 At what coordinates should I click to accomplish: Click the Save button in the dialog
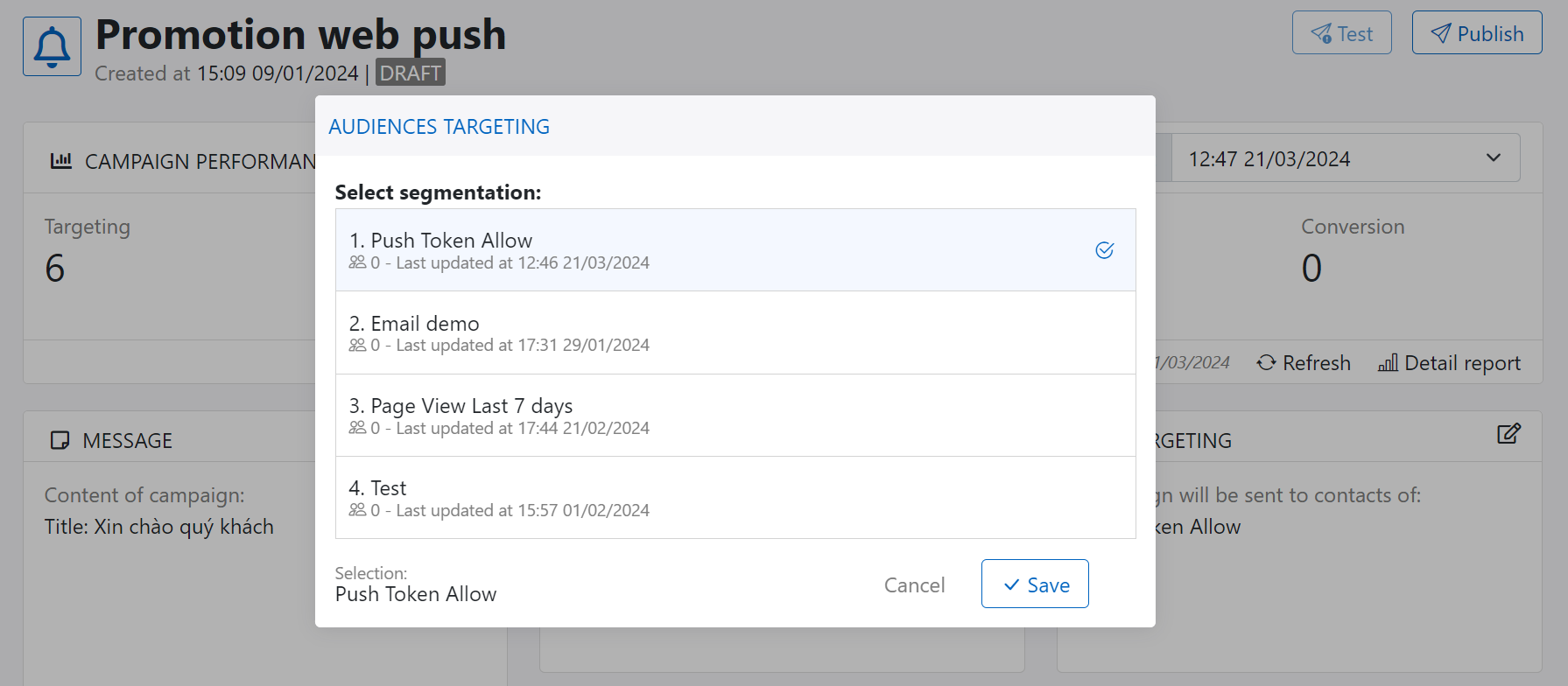tap(1035, 584)
